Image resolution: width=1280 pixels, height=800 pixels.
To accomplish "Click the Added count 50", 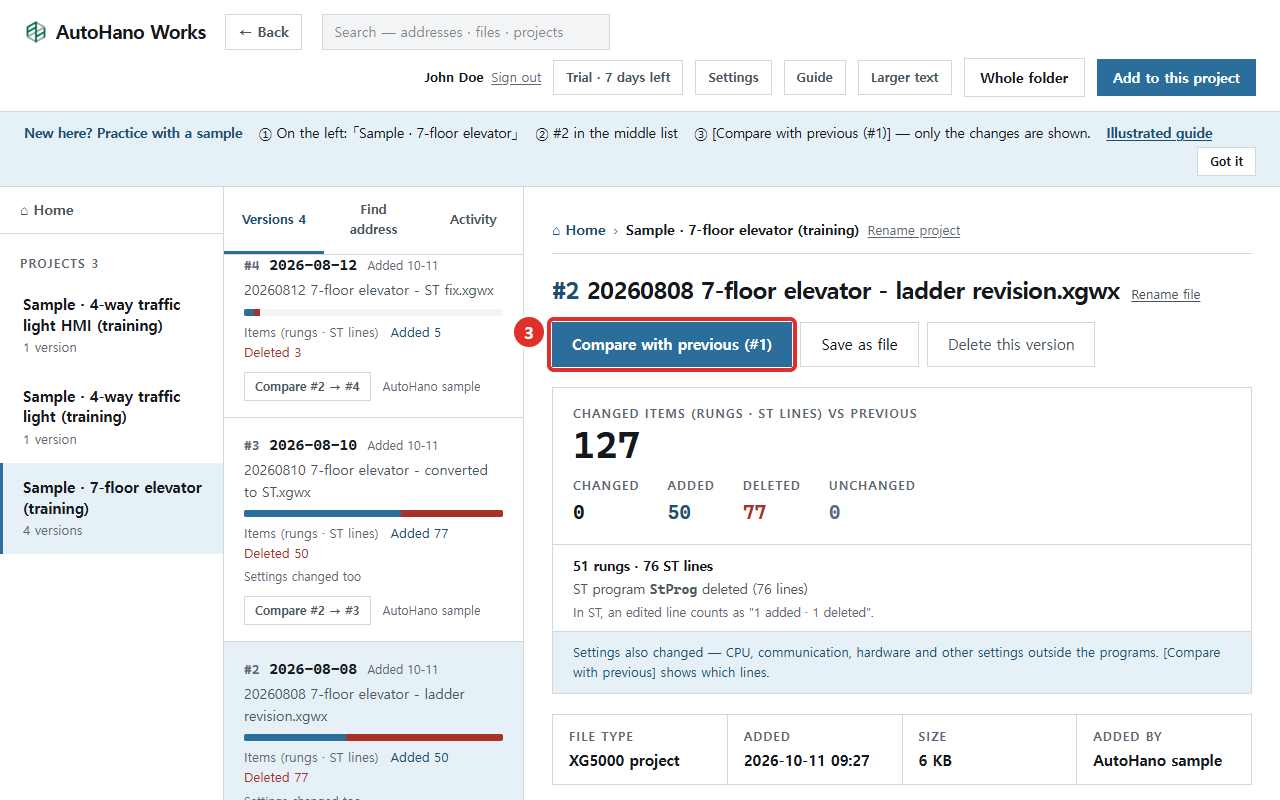I will coord(679,512).
